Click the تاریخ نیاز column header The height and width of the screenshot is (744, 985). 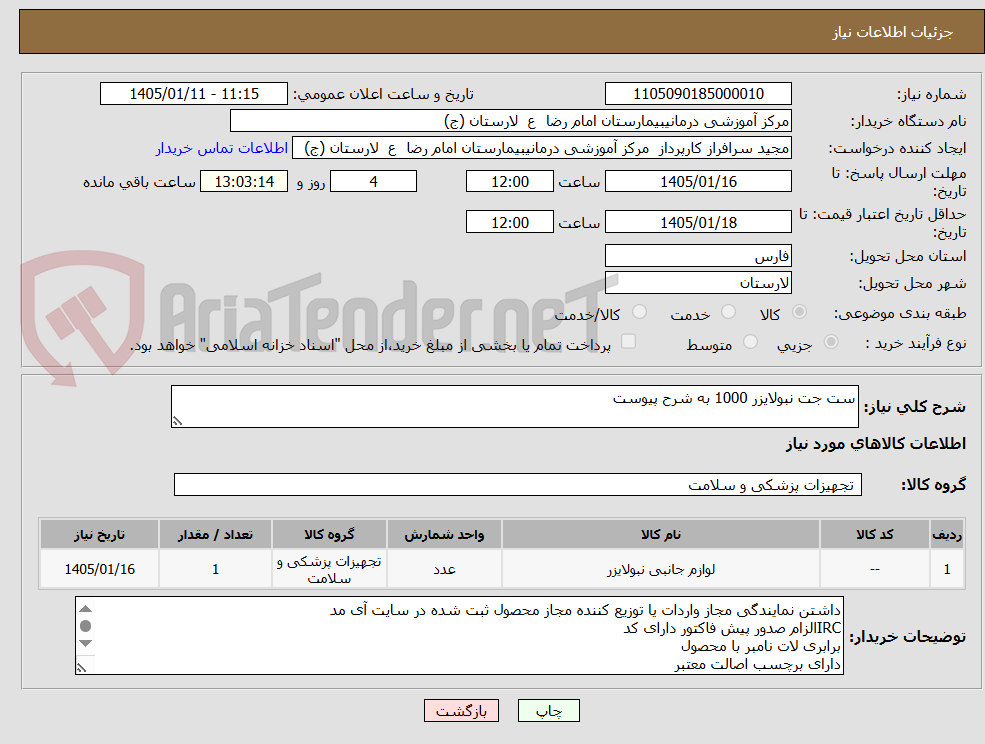click(99, 534)
